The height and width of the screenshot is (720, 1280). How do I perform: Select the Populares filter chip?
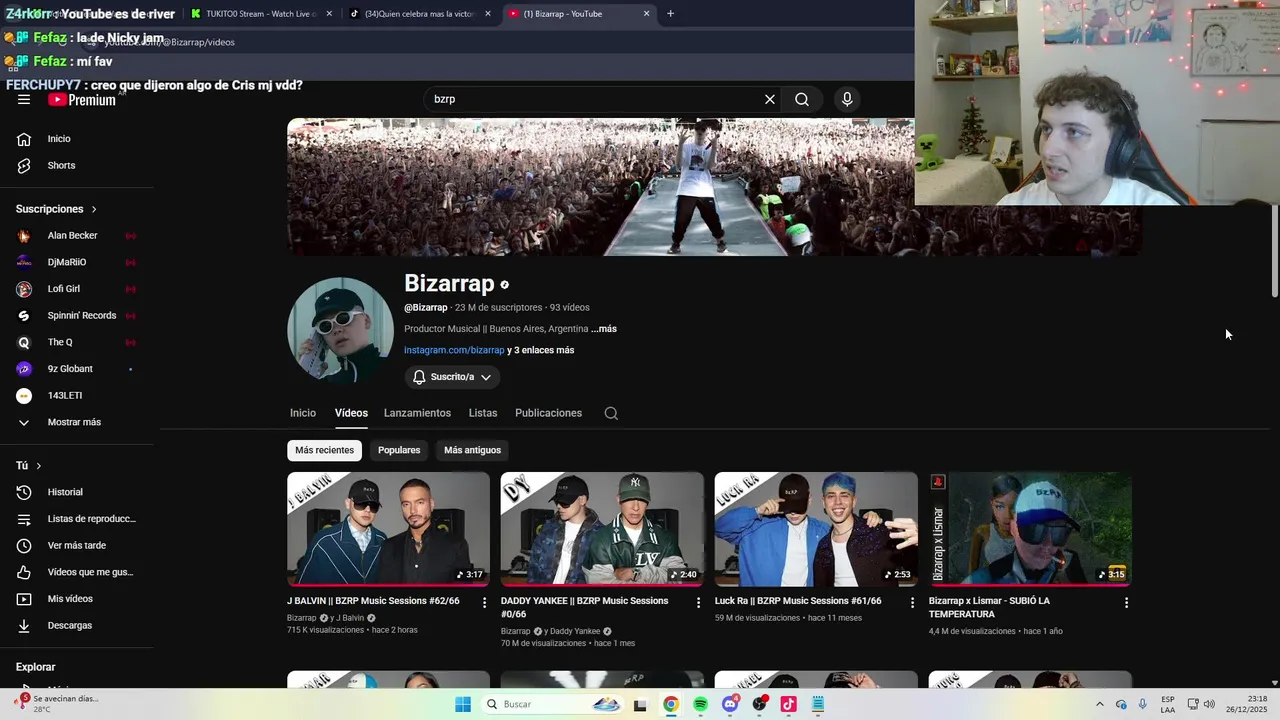tap(399, 450)
